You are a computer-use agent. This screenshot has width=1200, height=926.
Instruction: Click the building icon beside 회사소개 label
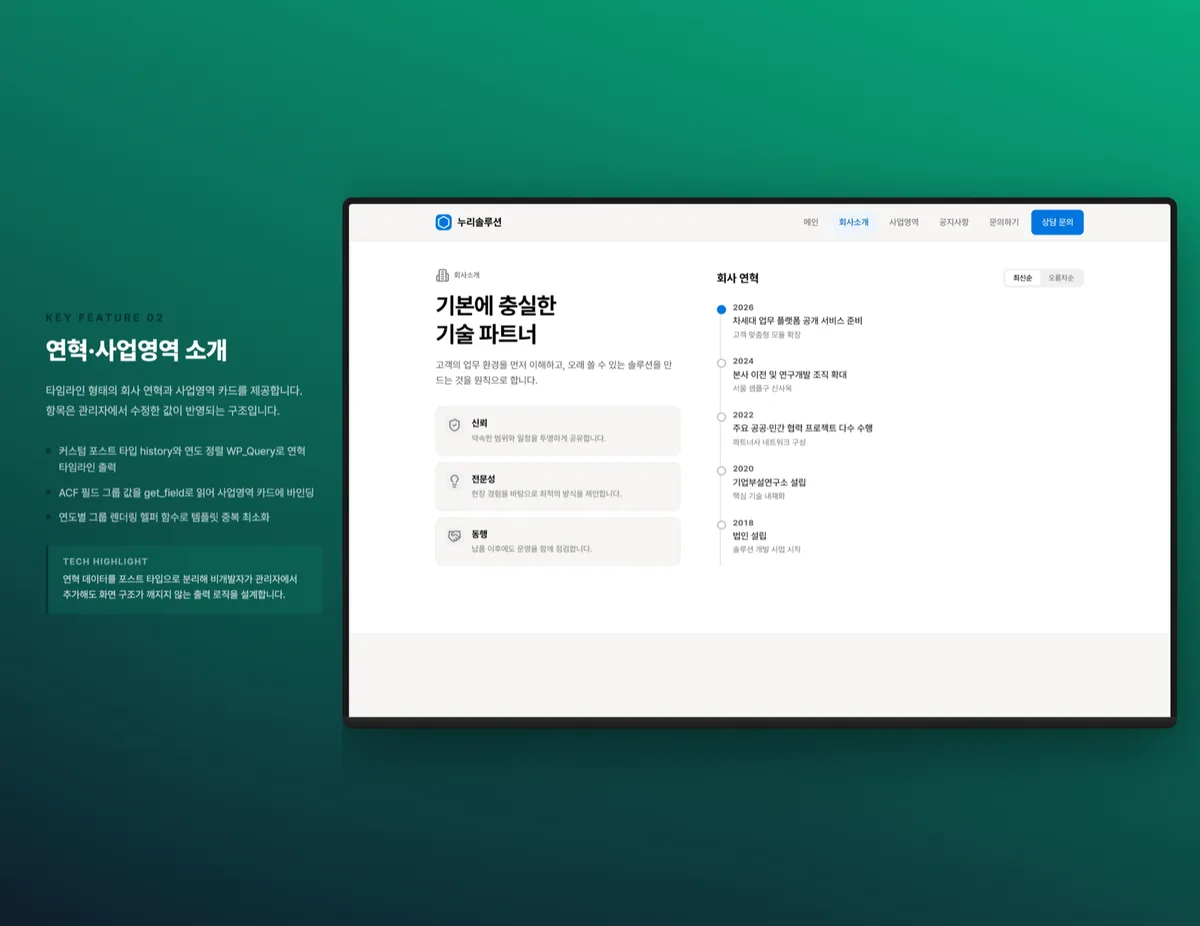click(443, 275)
